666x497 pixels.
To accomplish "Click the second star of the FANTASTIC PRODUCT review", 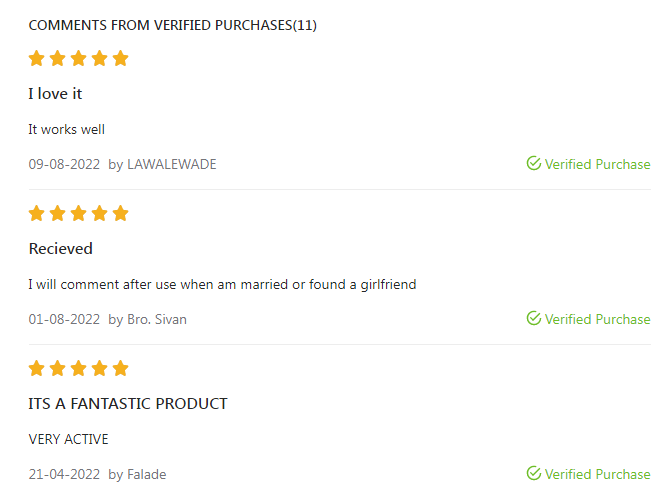I will [x=58, y=368].
